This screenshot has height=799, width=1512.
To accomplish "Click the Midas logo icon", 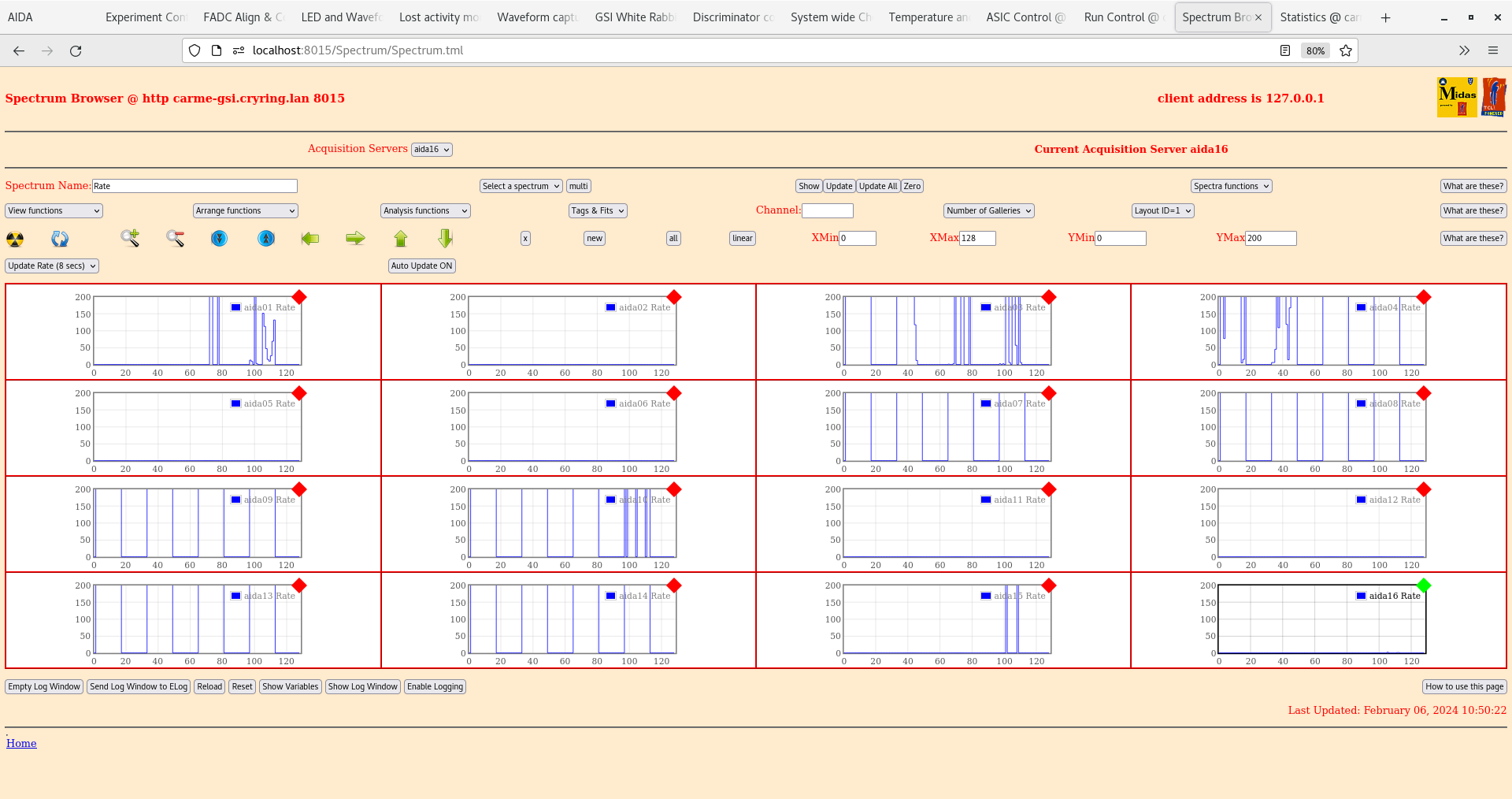I will point(1457,97).
